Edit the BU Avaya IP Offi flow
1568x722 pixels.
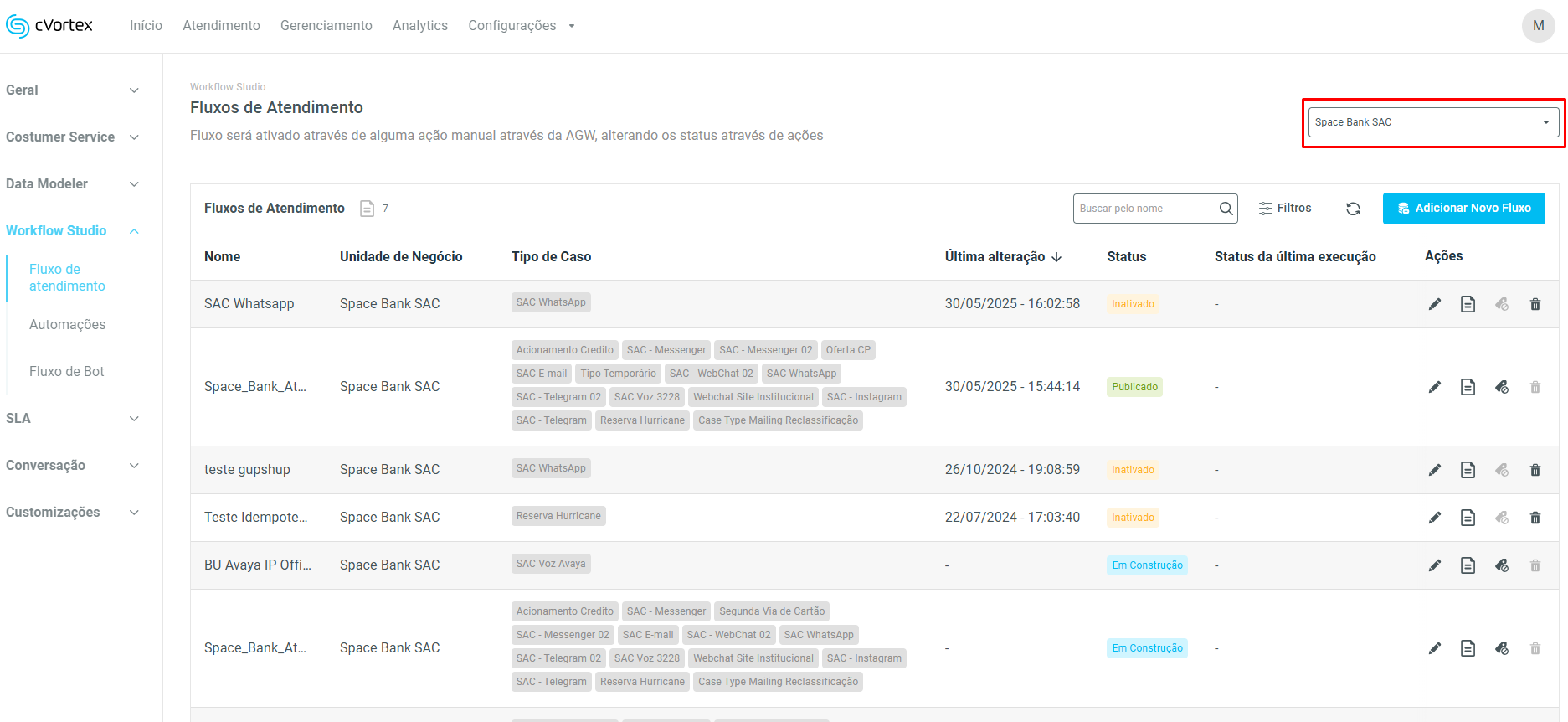pyautogui.click(x=1434, y=565)
